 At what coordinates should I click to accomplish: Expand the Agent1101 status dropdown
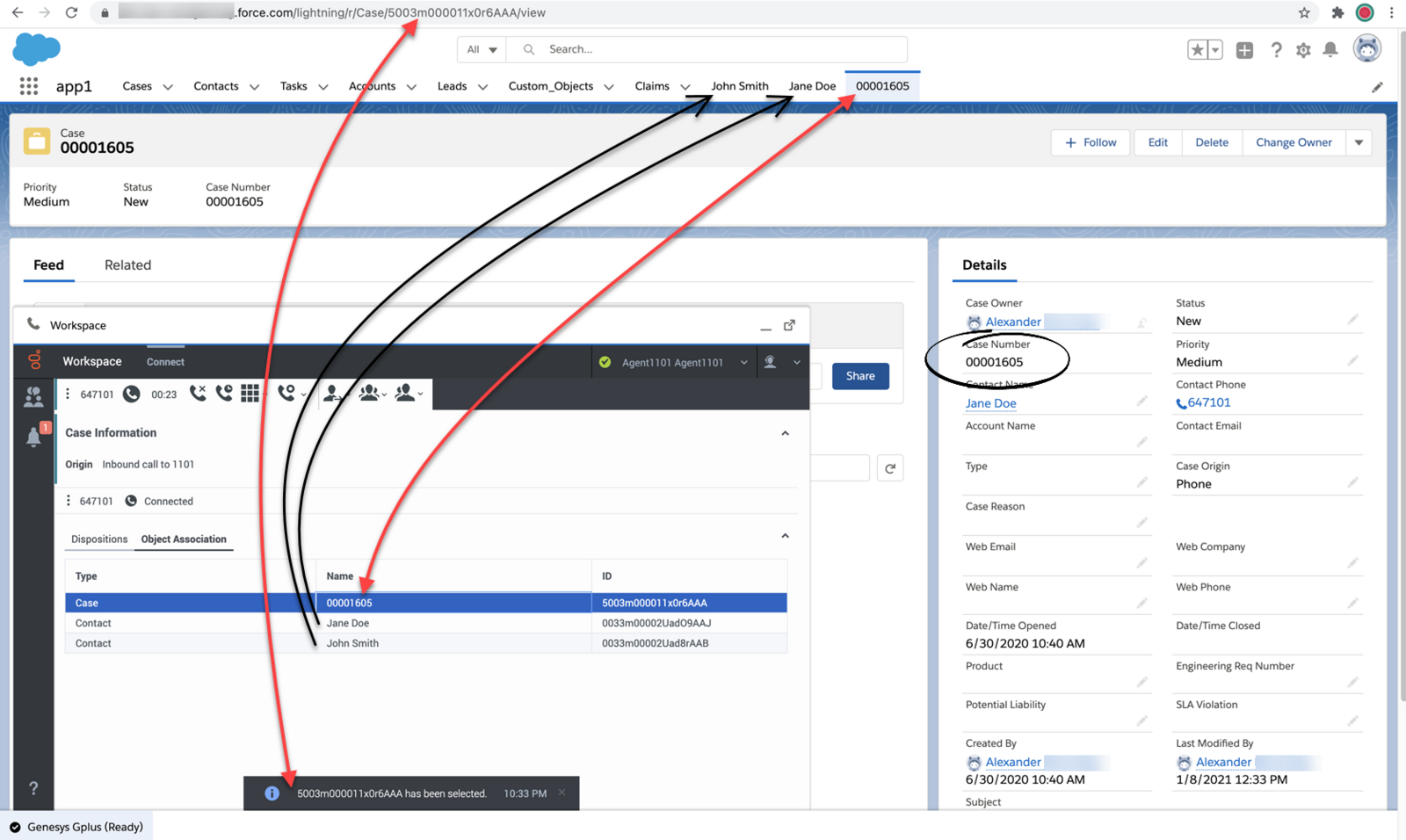click(743, 362)
